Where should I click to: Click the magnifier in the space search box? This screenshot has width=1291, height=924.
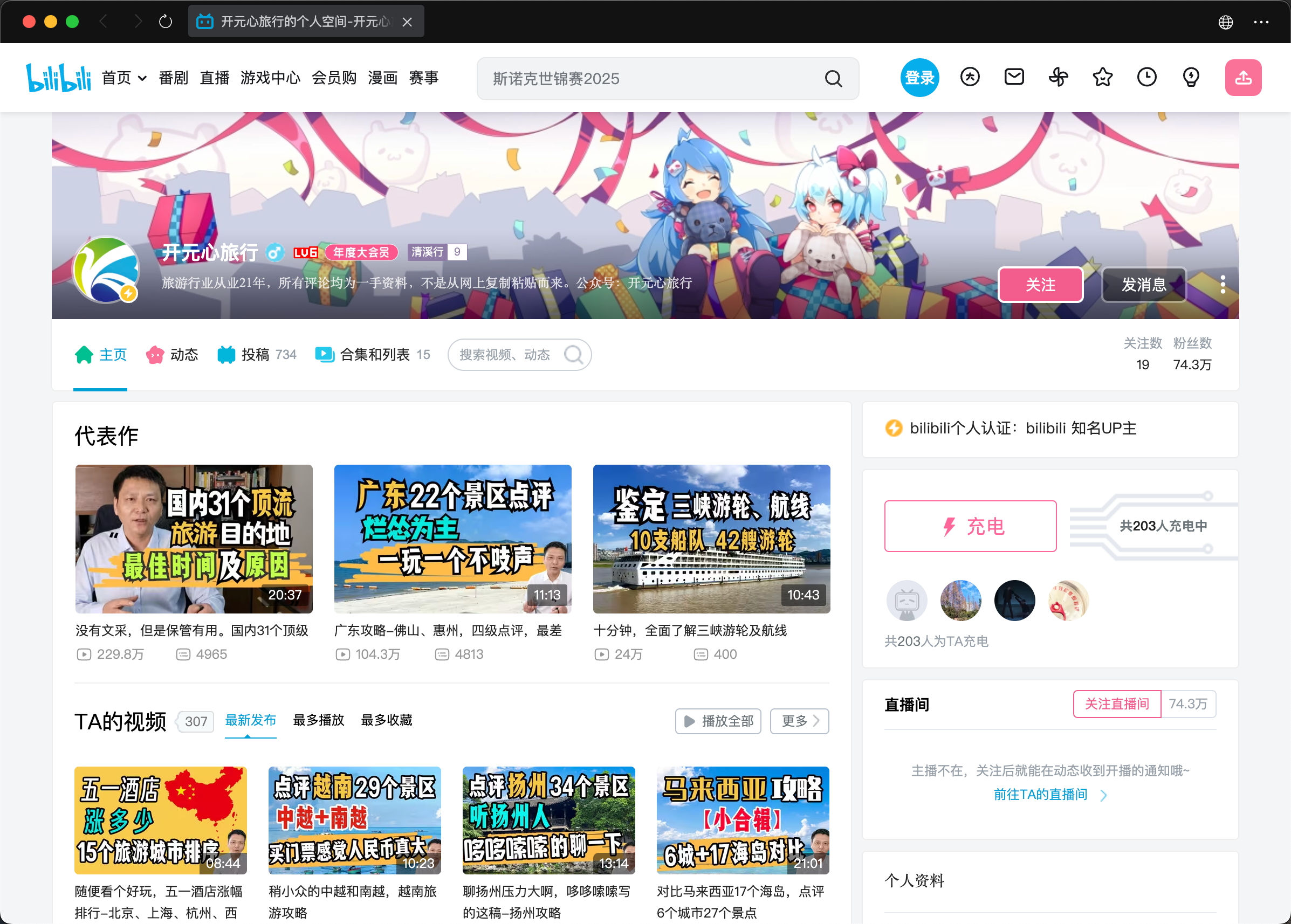pyautogui.click(x=573, y=355)
